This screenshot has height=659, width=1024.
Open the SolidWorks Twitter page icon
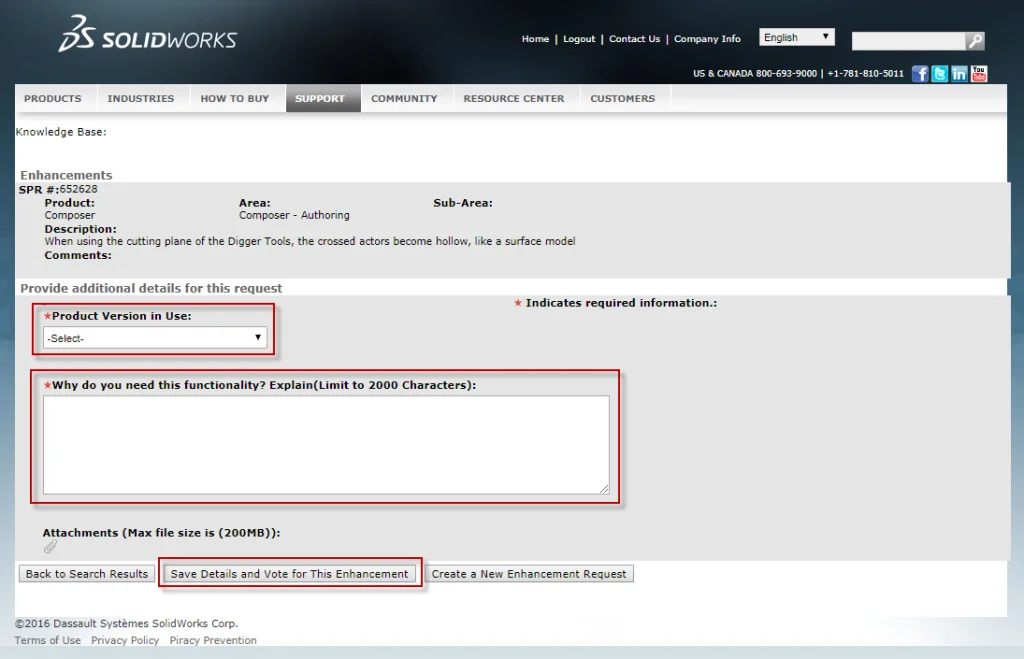pos(939,74)
